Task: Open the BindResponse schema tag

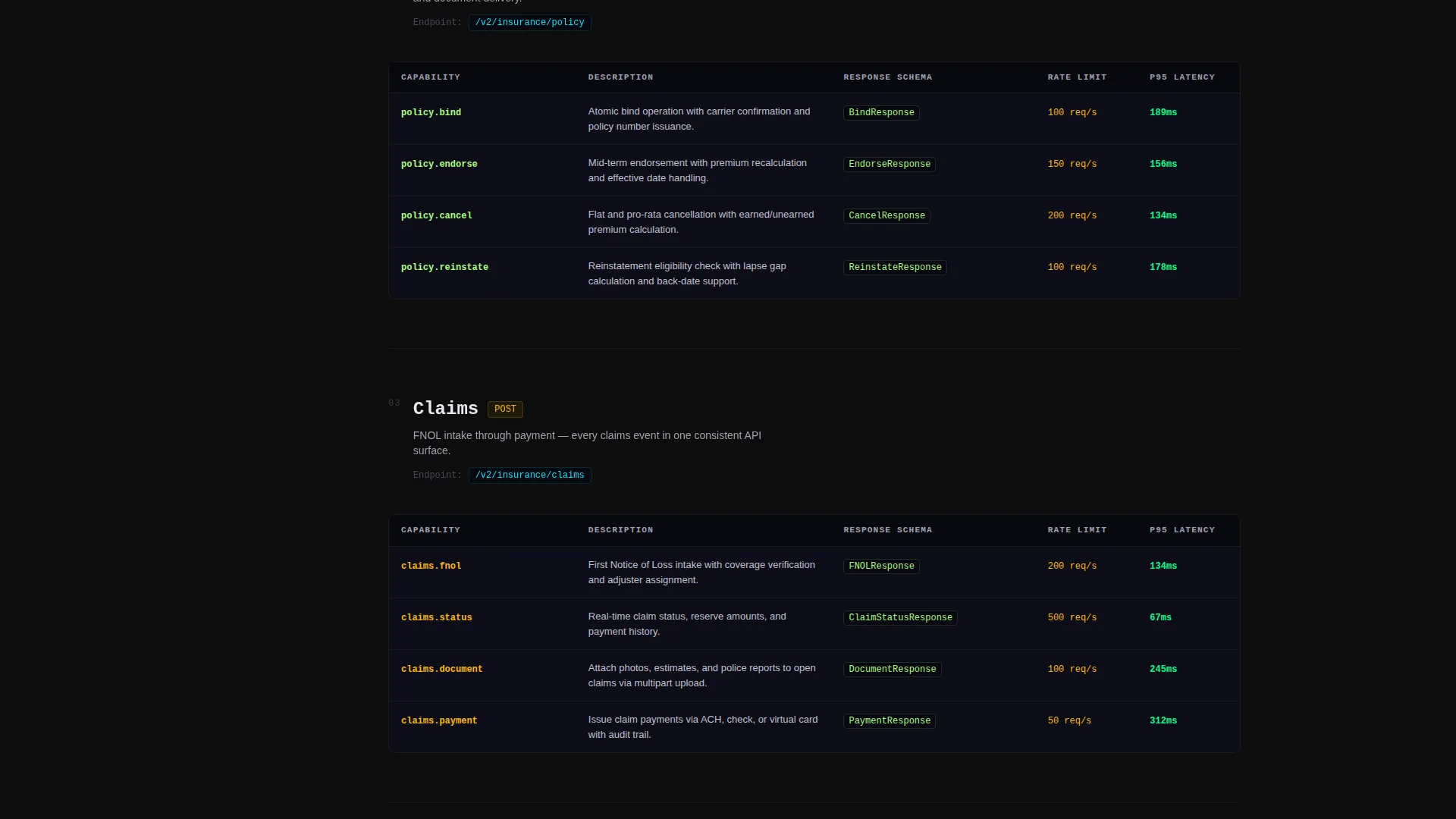Action: [881, 113]
